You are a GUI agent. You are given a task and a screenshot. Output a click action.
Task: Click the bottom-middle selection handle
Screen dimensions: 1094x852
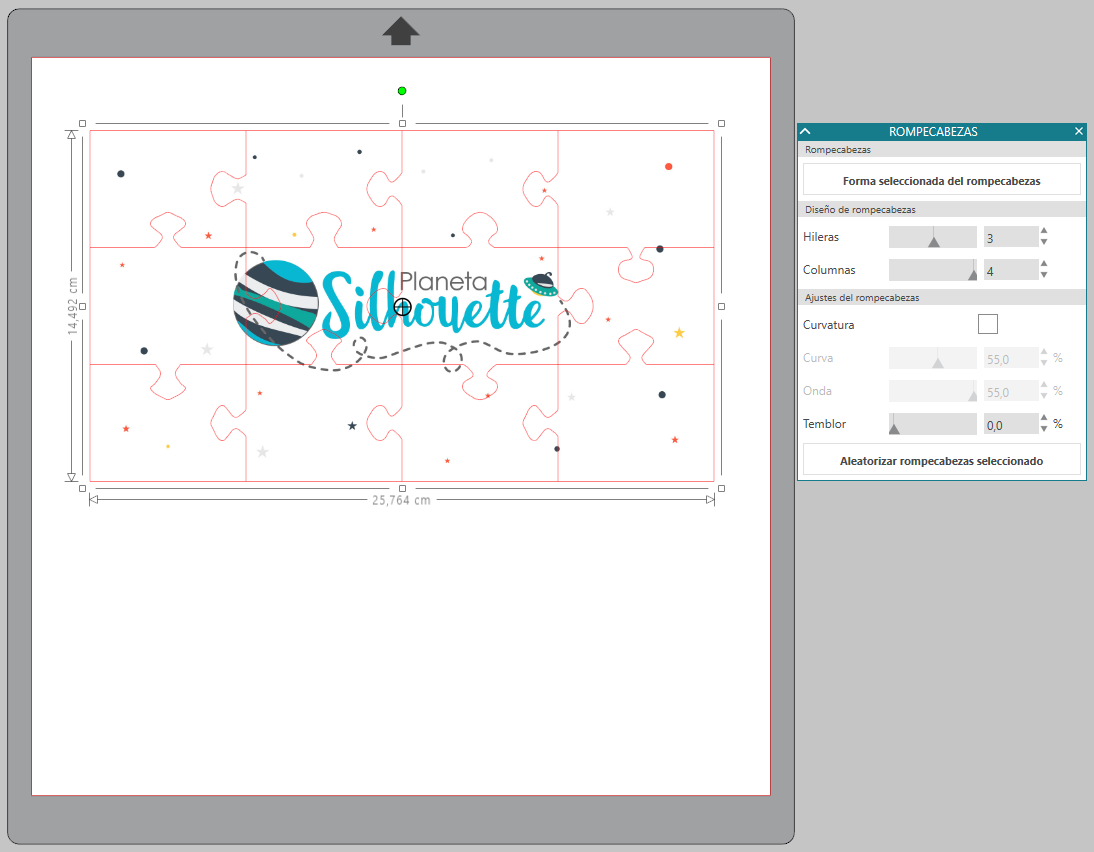tap(402, 488)
